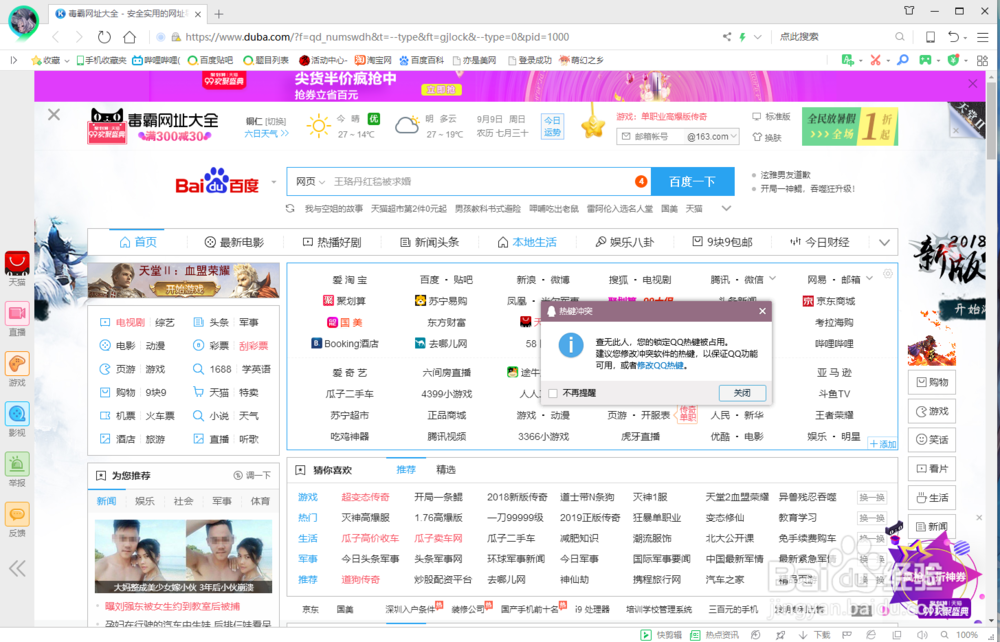
Task: Expand more navigation tabs chevron
Action: (x=884, y=242)
